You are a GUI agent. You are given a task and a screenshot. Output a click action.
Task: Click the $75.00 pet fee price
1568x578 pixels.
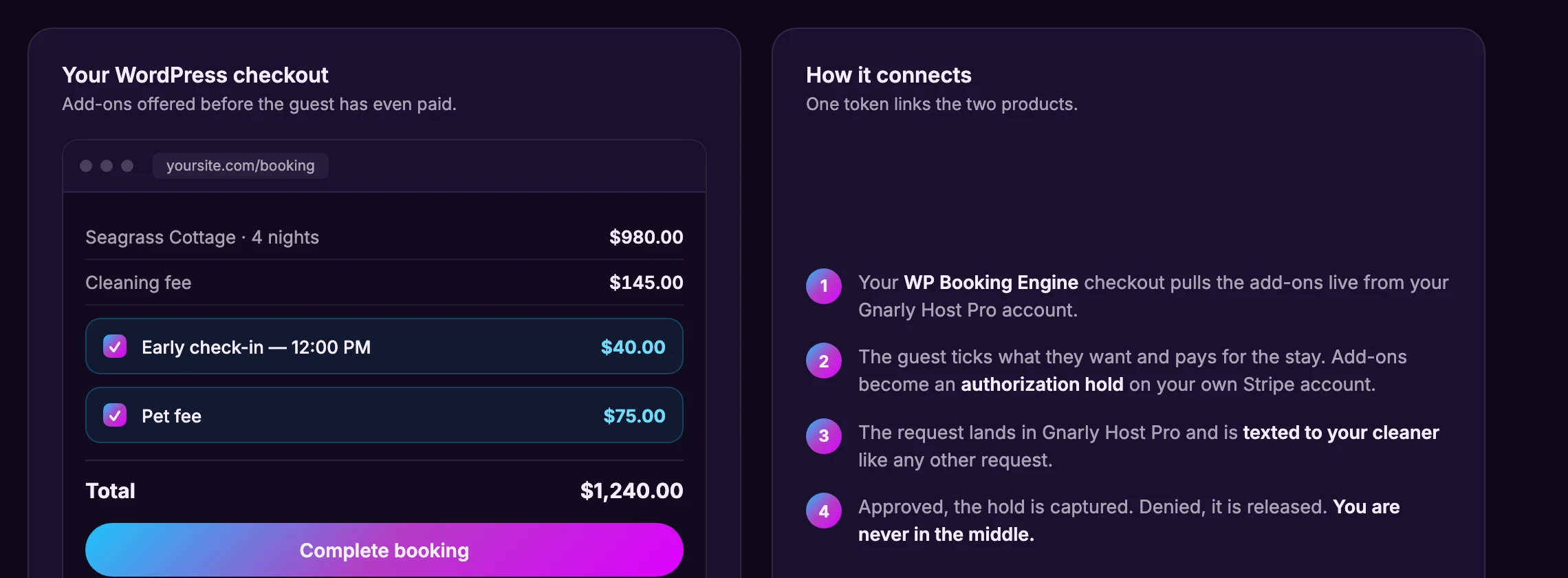(x=634, y=416)
